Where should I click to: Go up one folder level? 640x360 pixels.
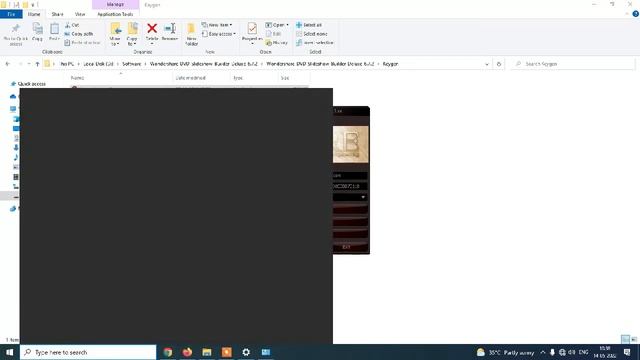[x=38, y=64]
